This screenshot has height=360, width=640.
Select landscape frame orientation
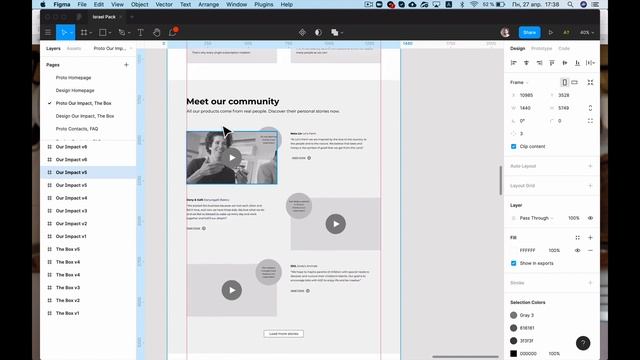click(x=575, y=82)
